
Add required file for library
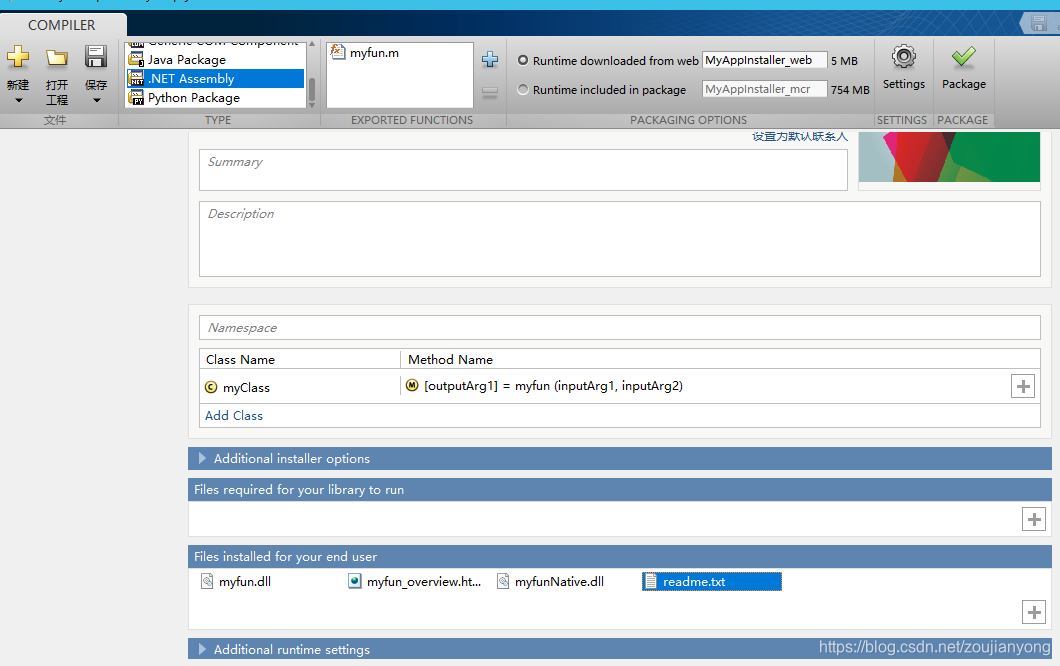[x=1033, y=519]
